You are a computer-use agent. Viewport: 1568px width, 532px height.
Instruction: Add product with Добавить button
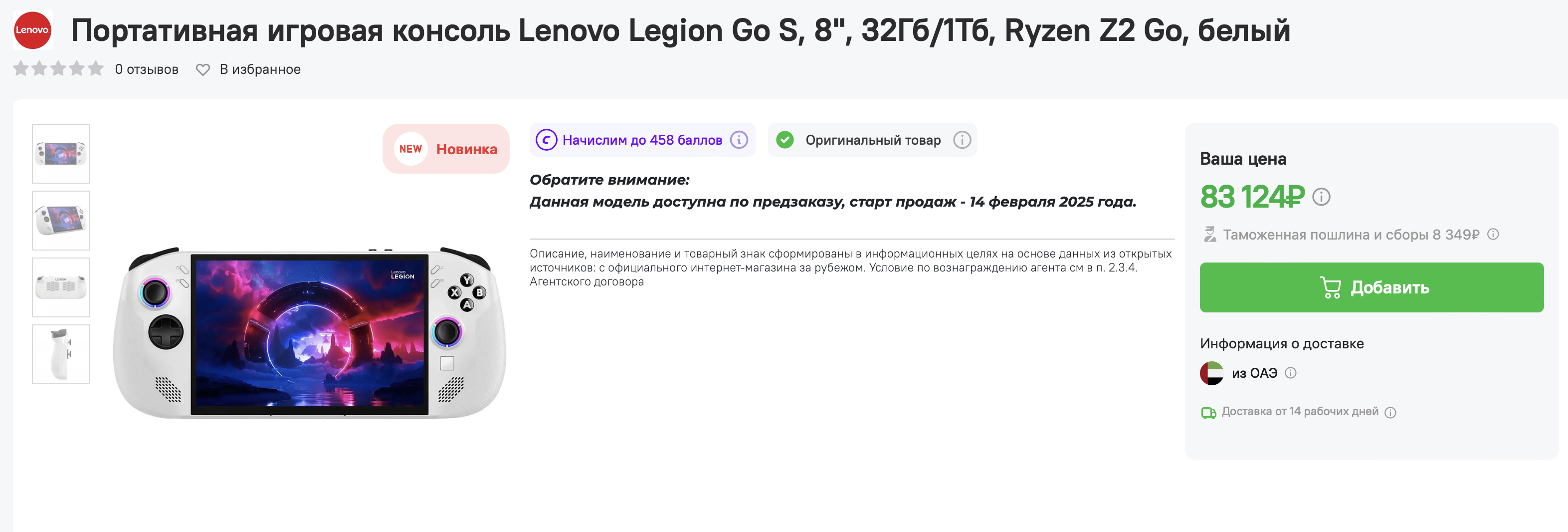click(x=1372, y=287)
